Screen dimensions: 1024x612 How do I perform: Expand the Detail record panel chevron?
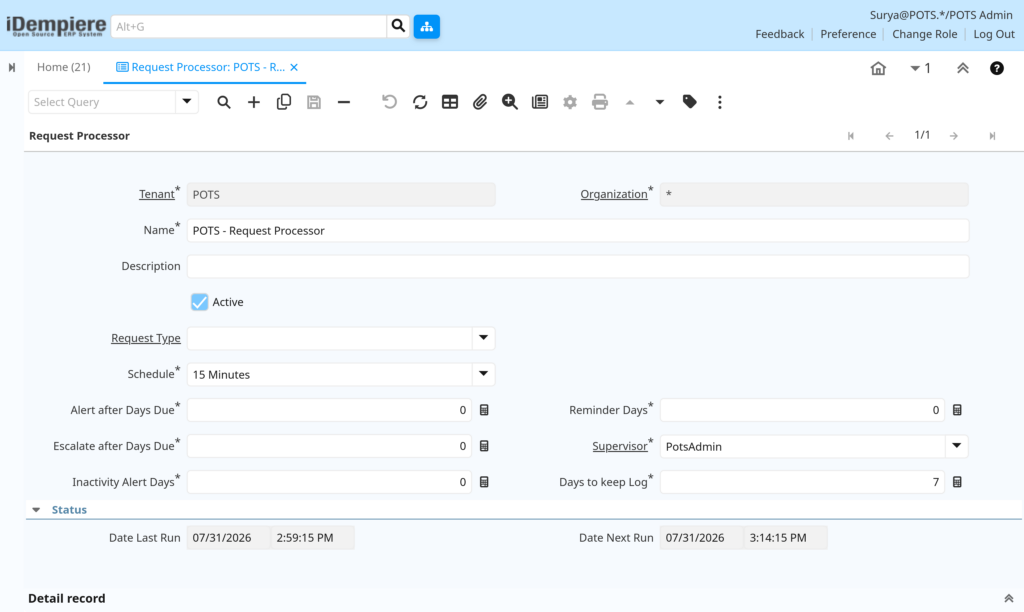pyautogui.click(x=1009, y=598)
